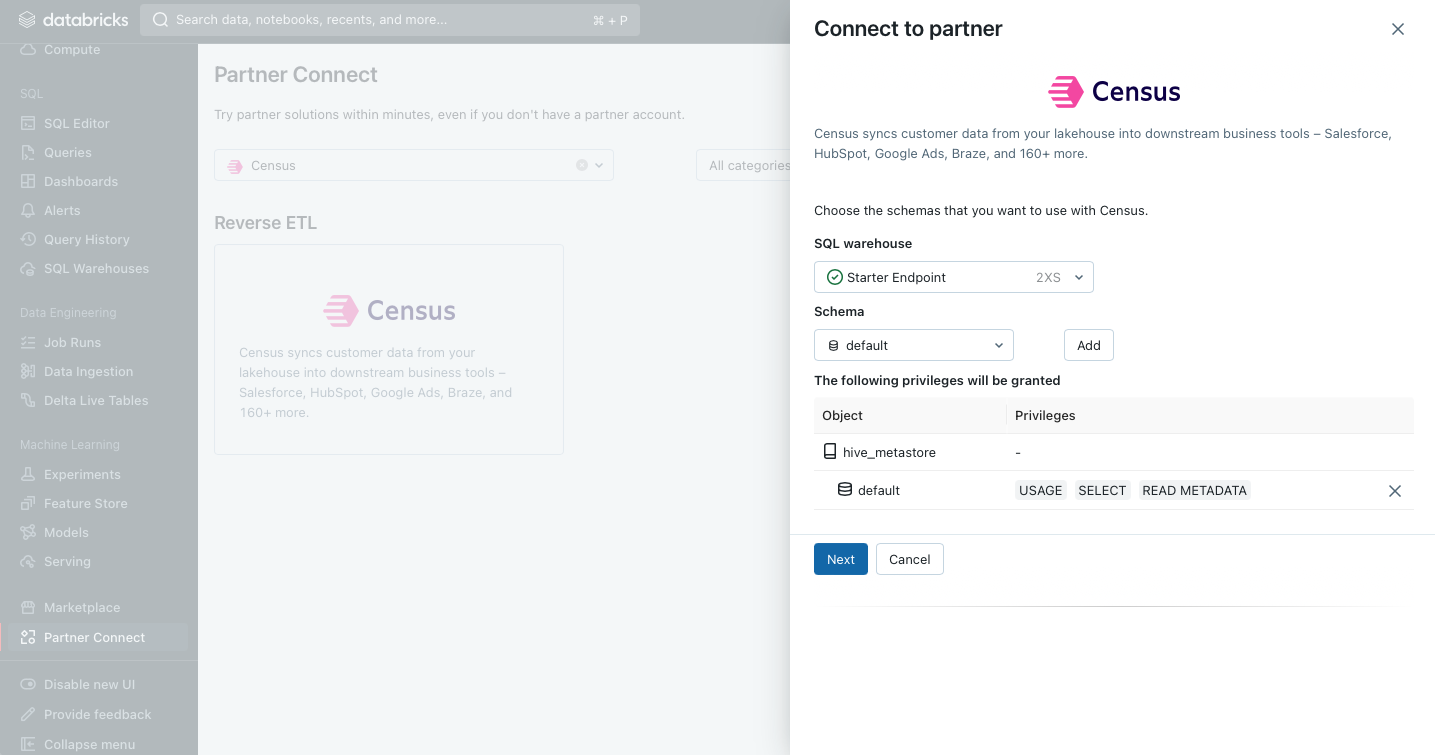This screenshot has width=1435, height=755.
Task: Click the search data and notebooks field
Action: pos(390,19)
